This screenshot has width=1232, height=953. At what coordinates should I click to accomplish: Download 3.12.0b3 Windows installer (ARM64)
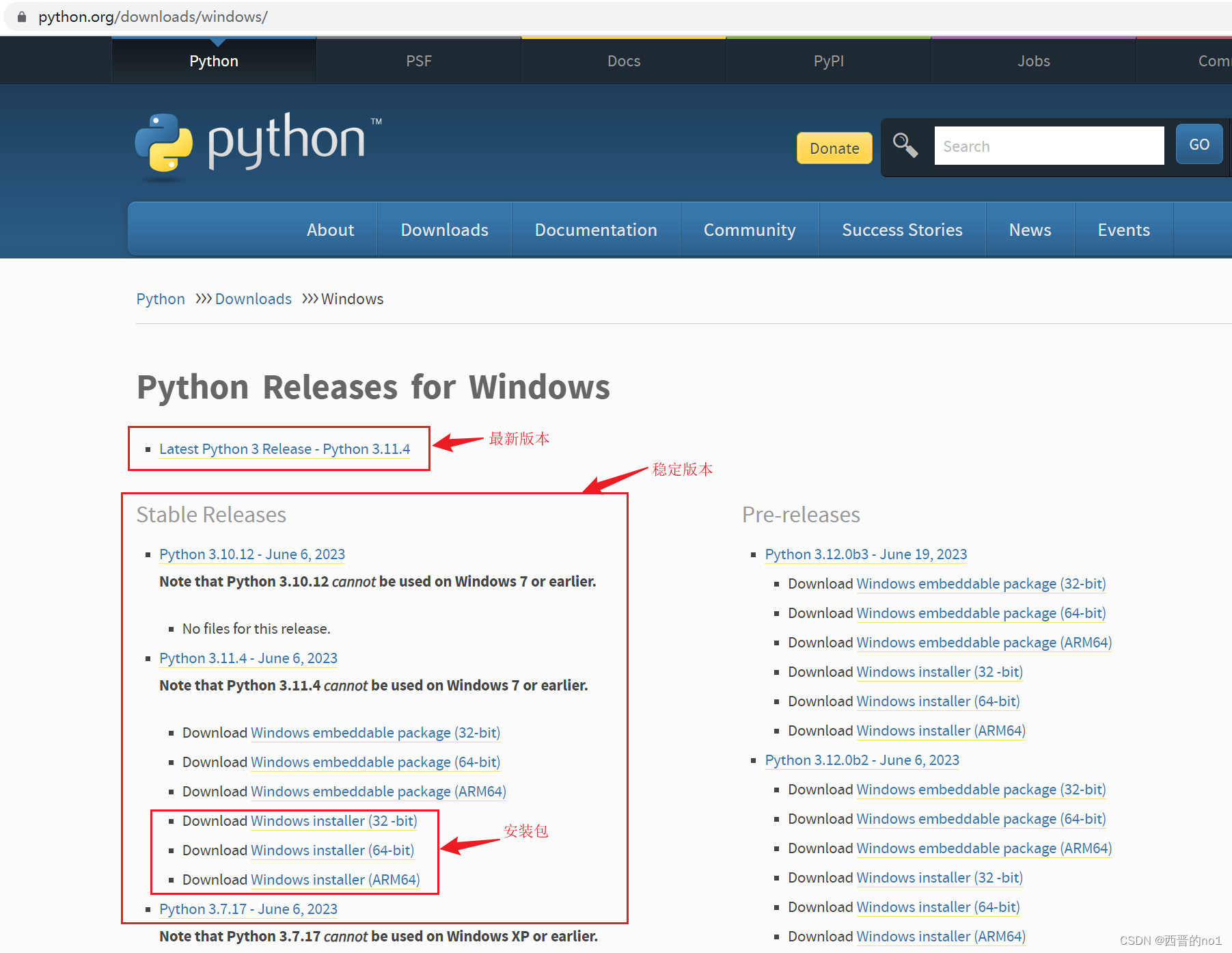point(942,731)
